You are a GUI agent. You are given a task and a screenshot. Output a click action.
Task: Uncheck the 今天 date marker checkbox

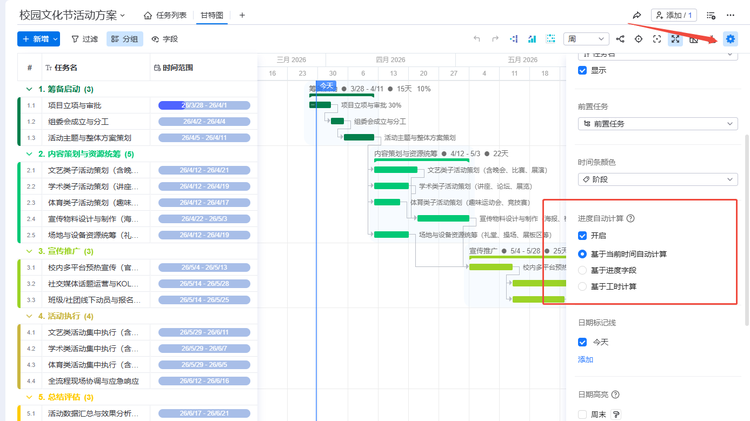click(x=583, y=341)
